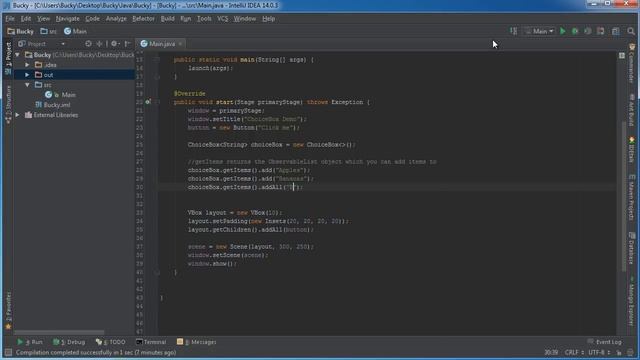Open Project panel gear settings
This screenshot has width=640, height=360.
click(x=115, y=44)
